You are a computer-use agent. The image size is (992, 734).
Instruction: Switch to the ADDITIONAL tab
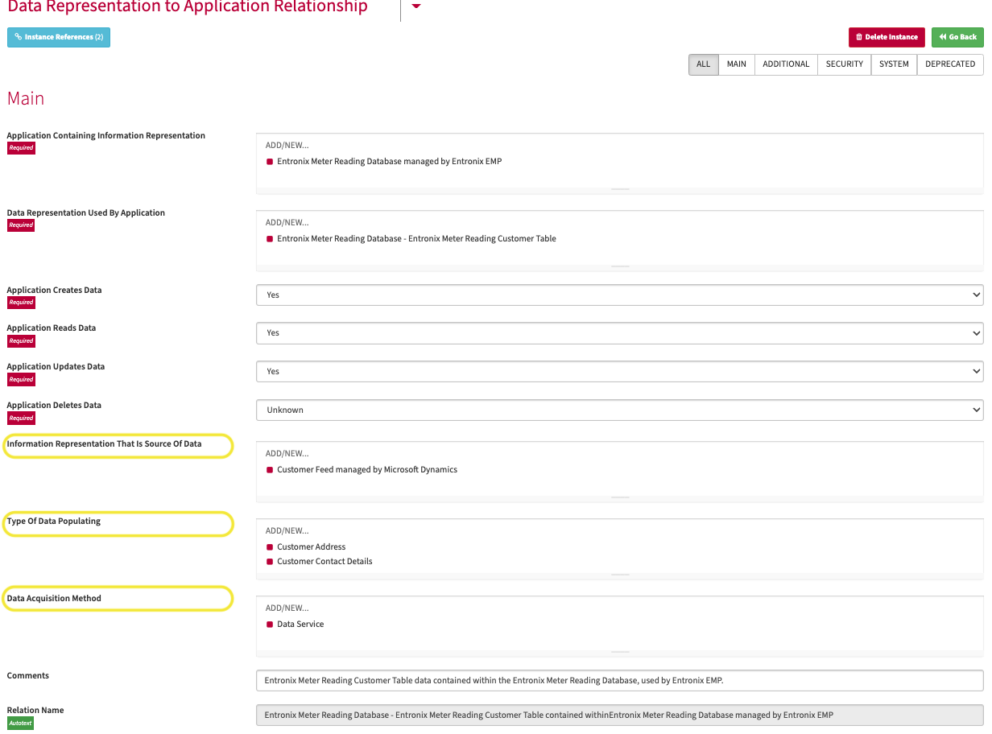pos(786,64)
